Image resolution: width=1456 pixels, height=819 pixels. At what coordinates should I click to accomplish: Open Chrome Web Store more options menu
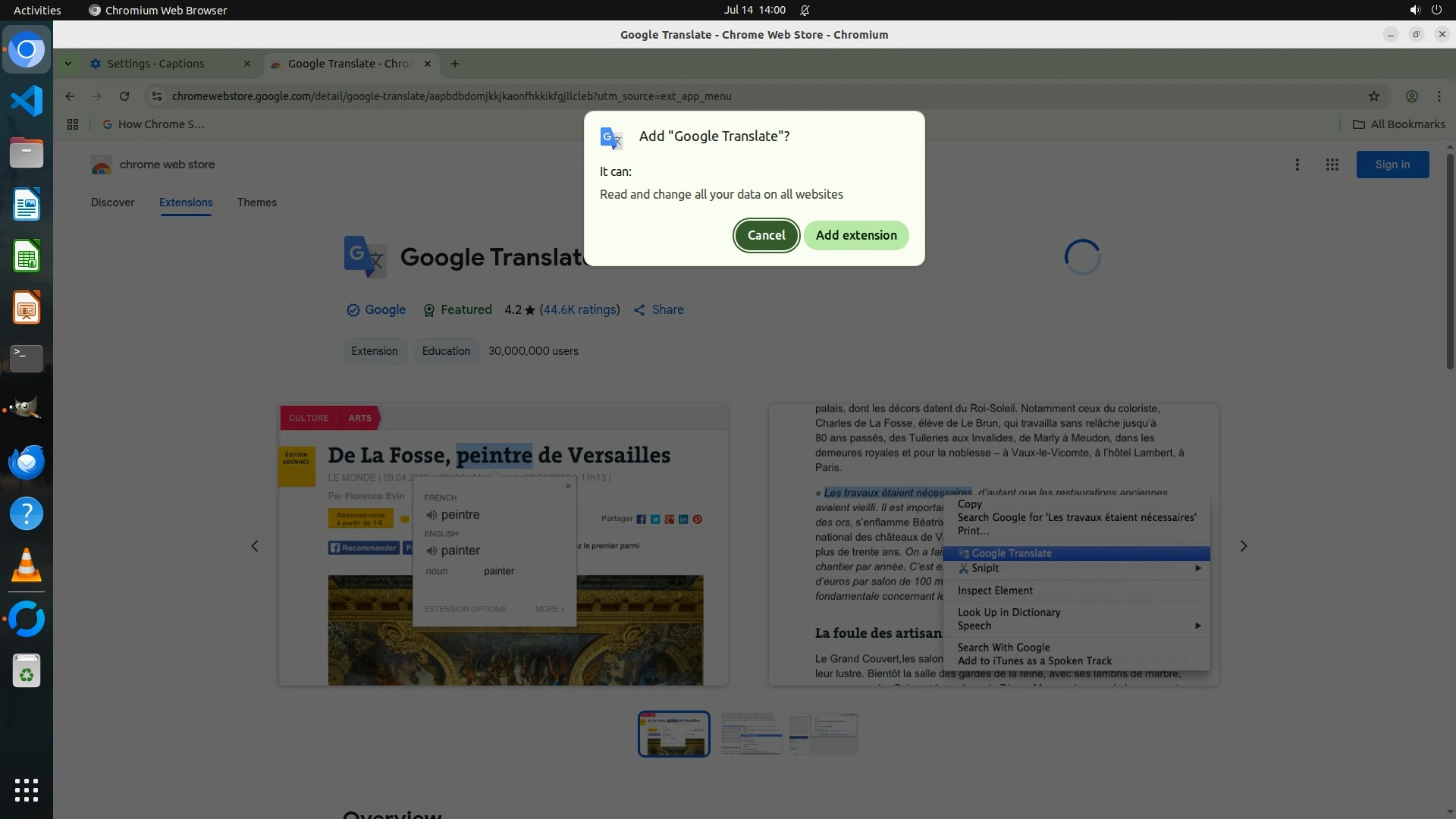pos(1297,165)
